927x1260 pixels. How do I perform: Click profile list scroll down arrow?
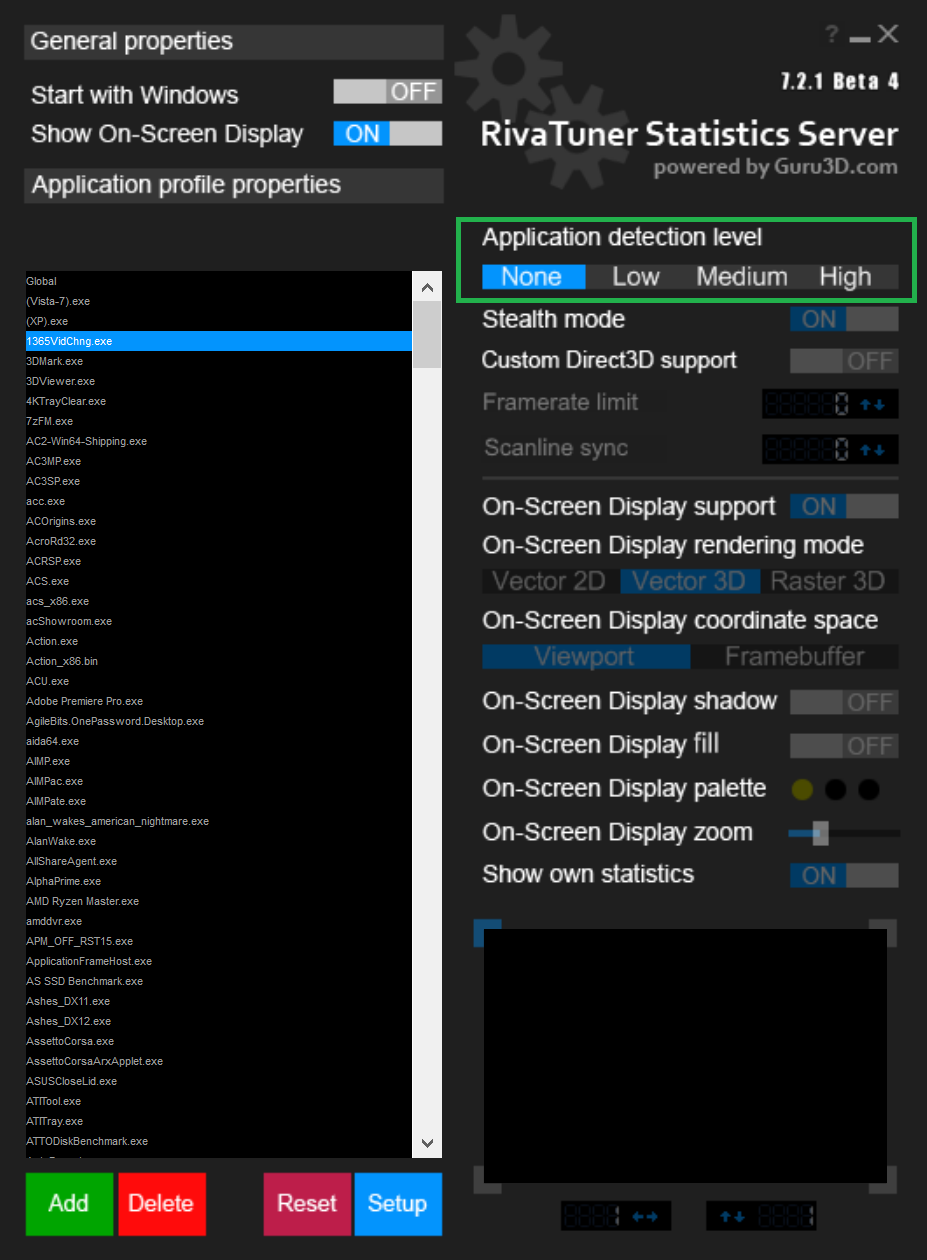pyautogui.click(x=427, y=1143)
